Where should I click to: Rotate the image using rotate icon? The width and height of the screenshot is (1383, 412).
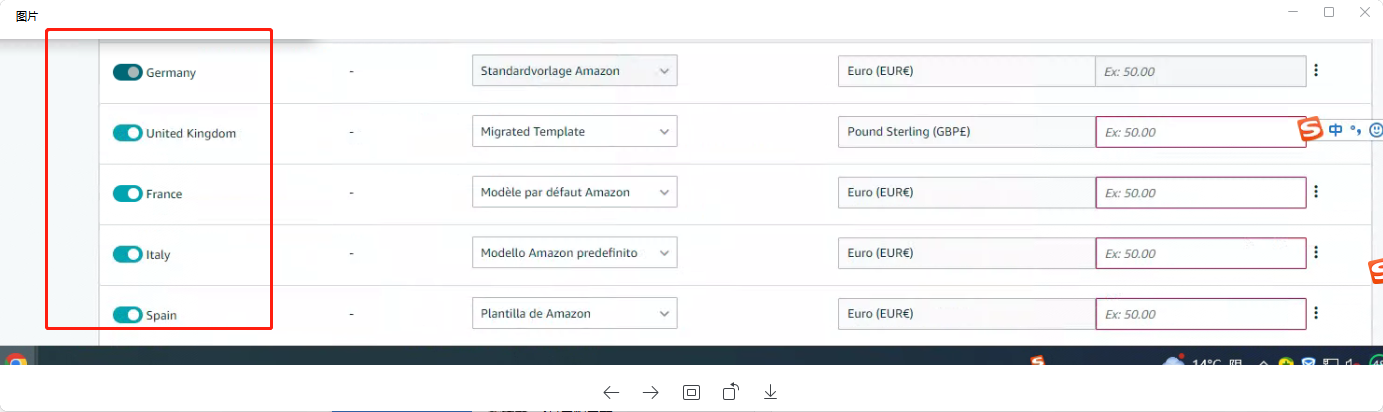(730, 391)
